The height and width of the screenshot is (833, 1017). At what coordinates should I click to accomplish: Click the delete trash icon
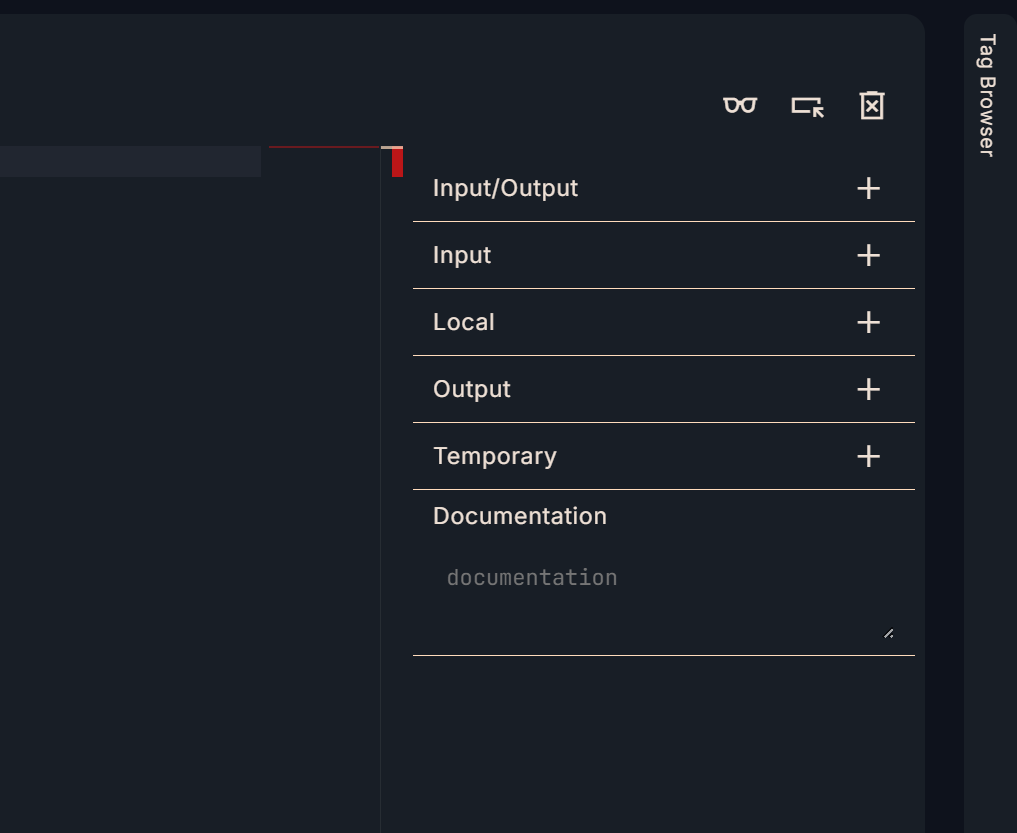click(x=872, y=105)
